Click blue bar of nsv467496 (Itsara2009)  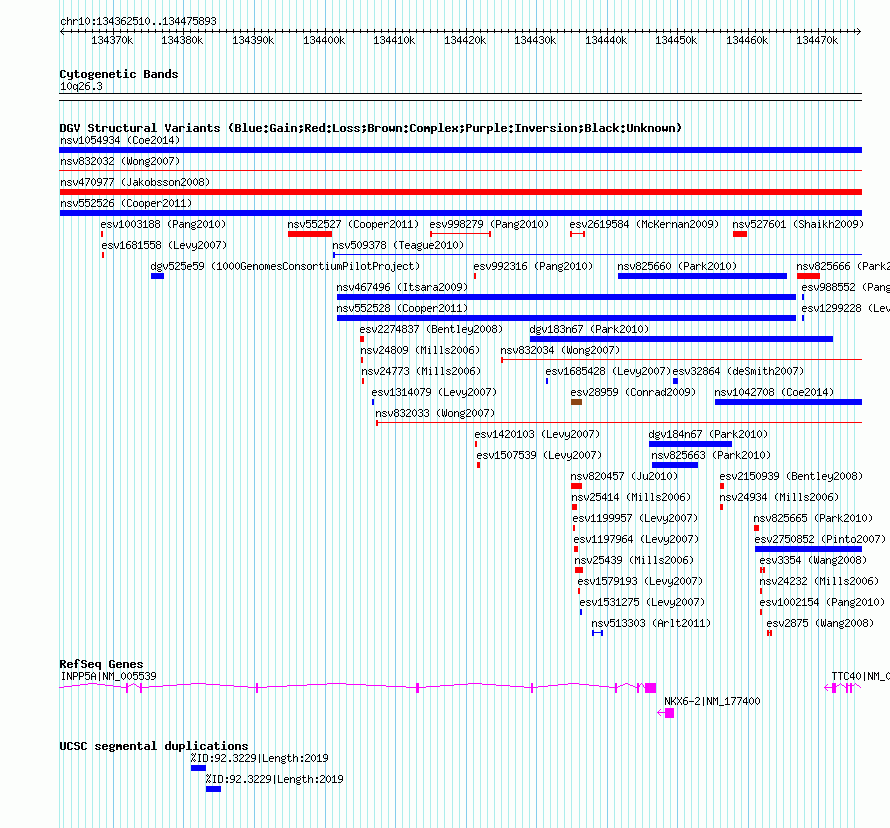tap(566, 297)
